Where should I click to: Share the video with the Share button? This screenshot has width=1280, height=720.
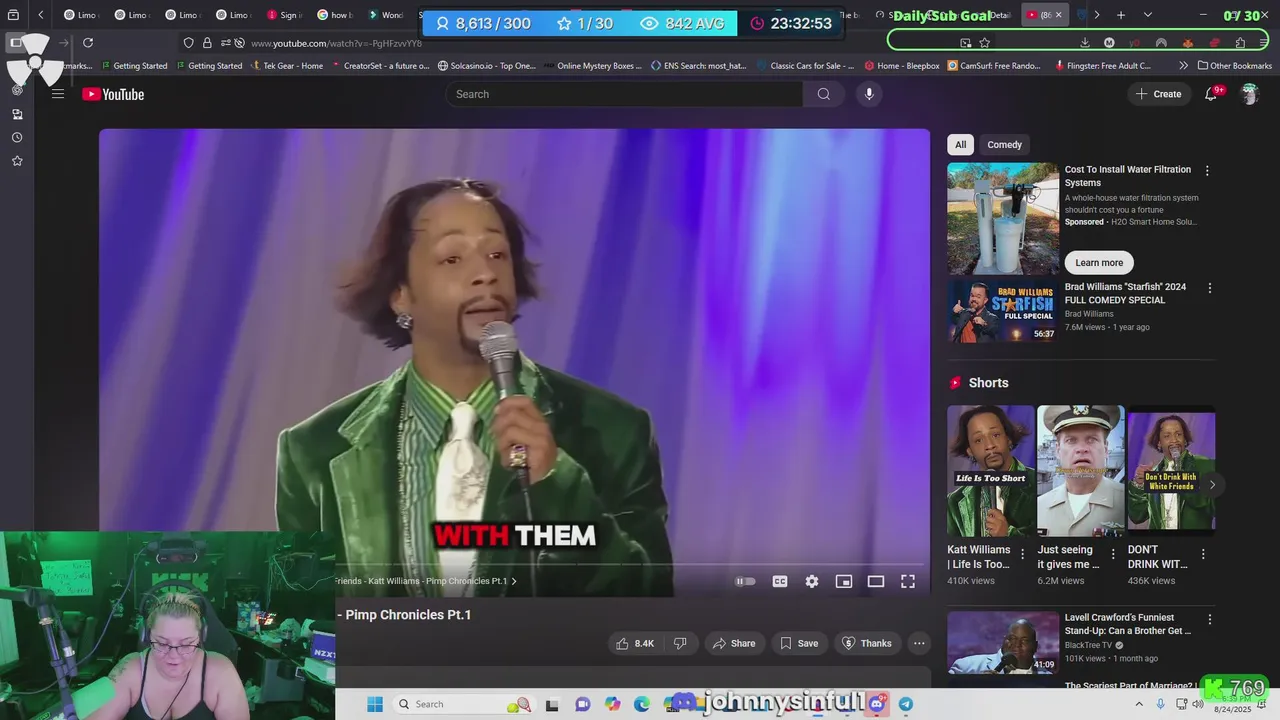coord(734,643)
